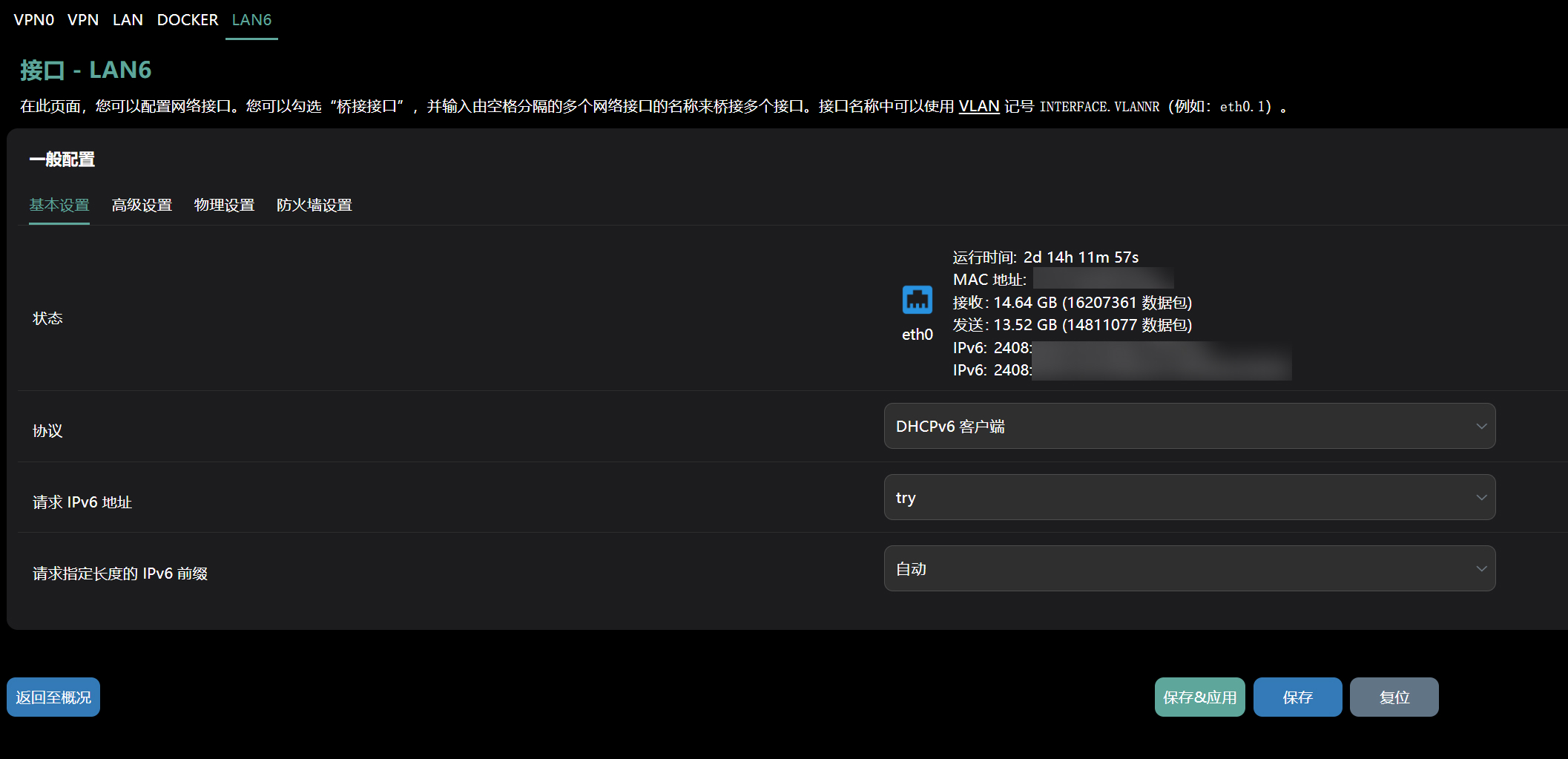Switch to the VPN0 interface tab
This screenshot has width=1568, height=759.
pyautogui.click(x=34, y=20)
